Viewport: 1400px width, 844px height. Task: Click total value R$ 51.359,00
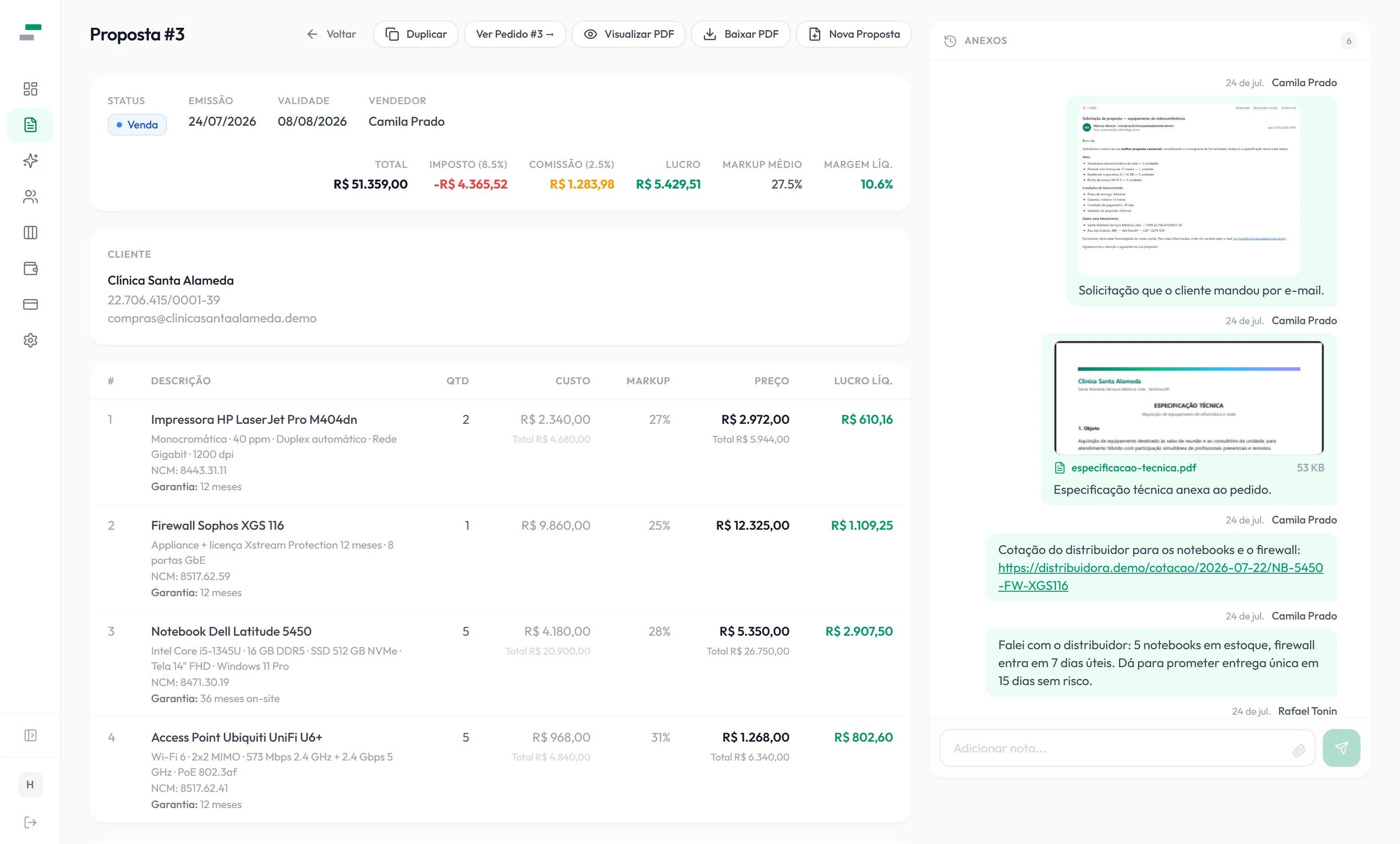coord(371,184)
